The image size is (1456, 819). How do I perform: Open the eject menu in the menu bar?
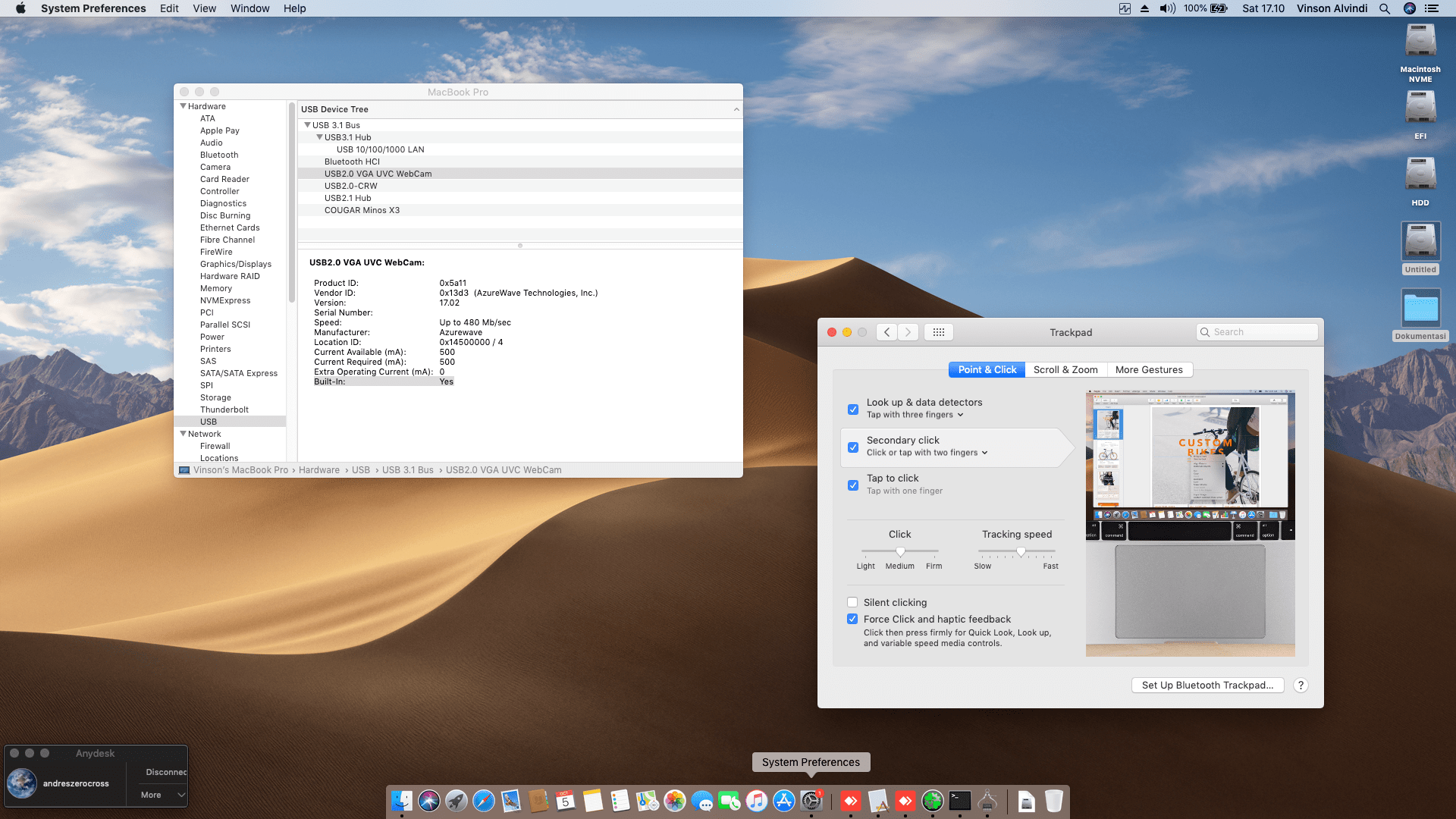tap(1144, 8)
